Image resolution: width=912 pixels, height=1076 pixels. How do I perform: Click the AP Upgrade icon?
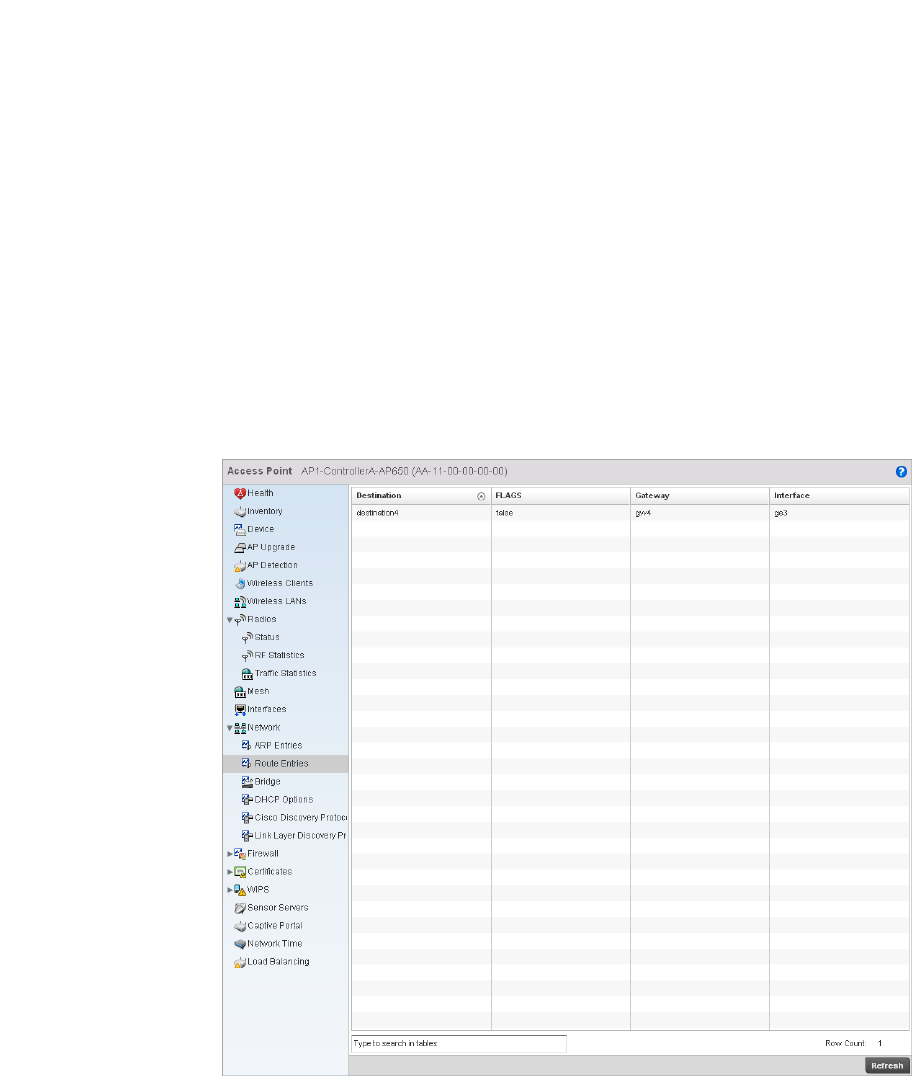[239, 548]
